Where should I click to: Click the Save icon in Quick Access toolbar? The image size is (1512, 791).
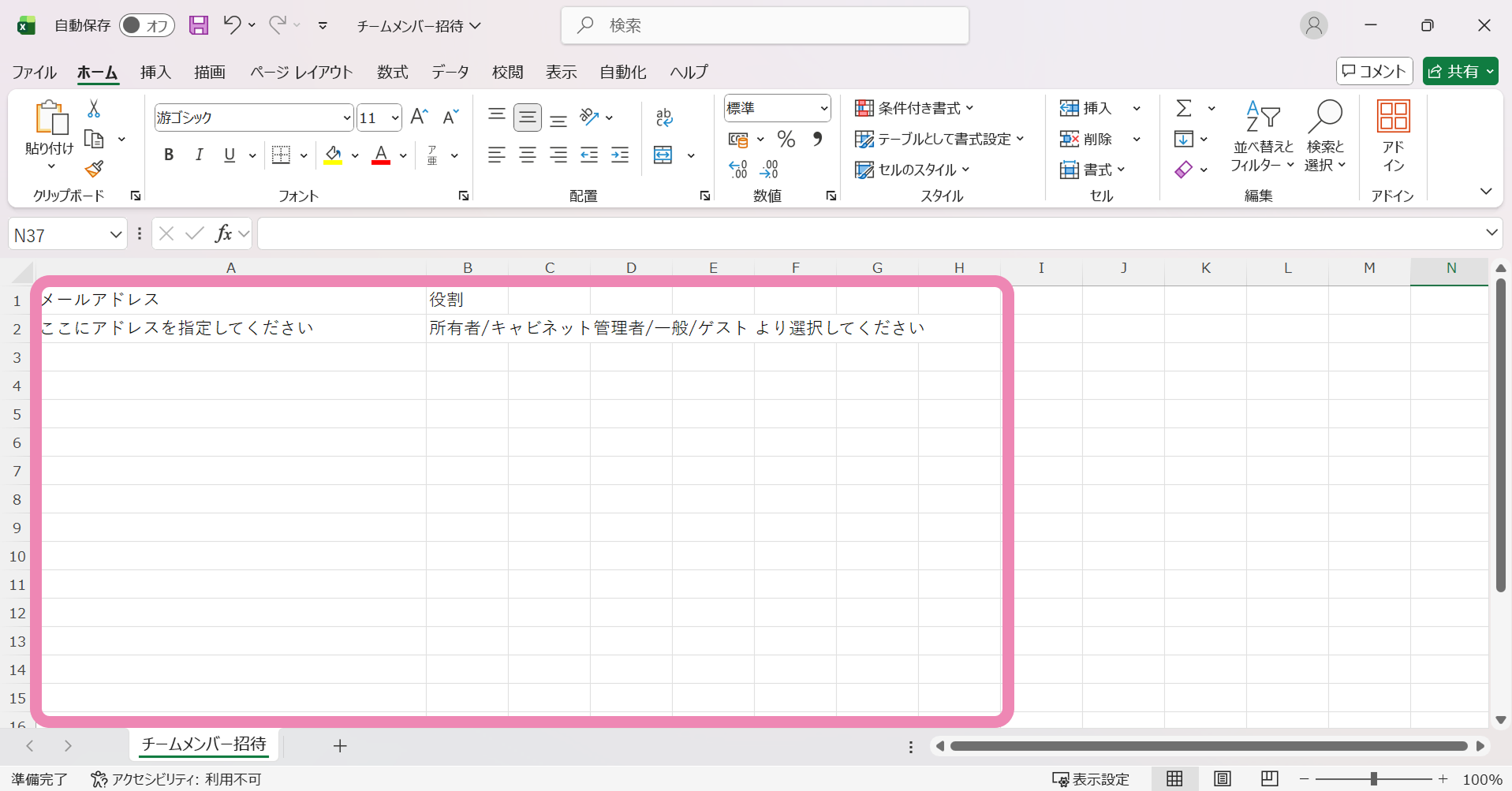(198, 24)
